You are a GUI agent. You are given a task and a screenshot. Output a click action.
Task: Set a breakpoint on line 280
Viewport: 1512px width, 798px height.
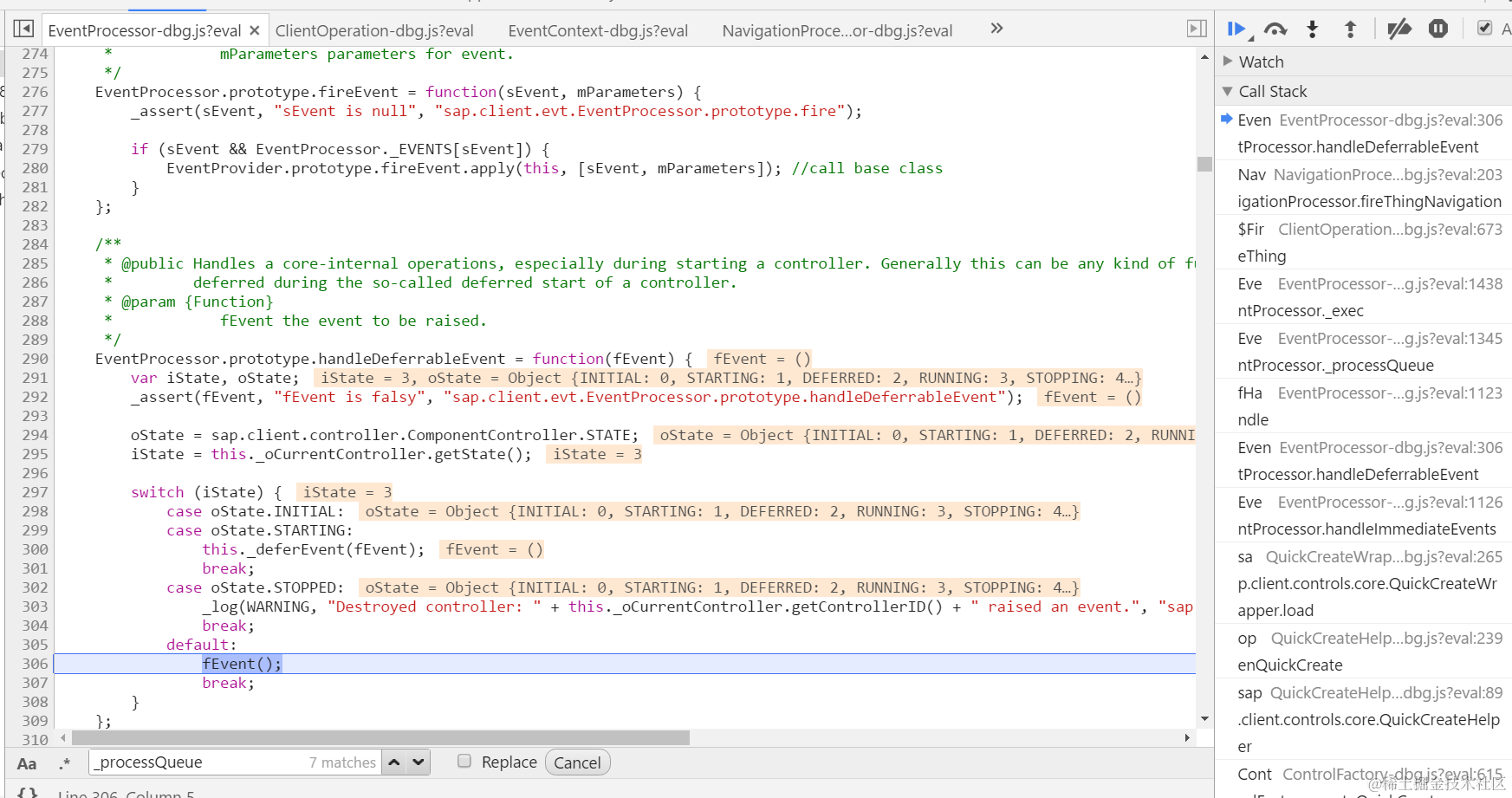click(x=35, y=168)
